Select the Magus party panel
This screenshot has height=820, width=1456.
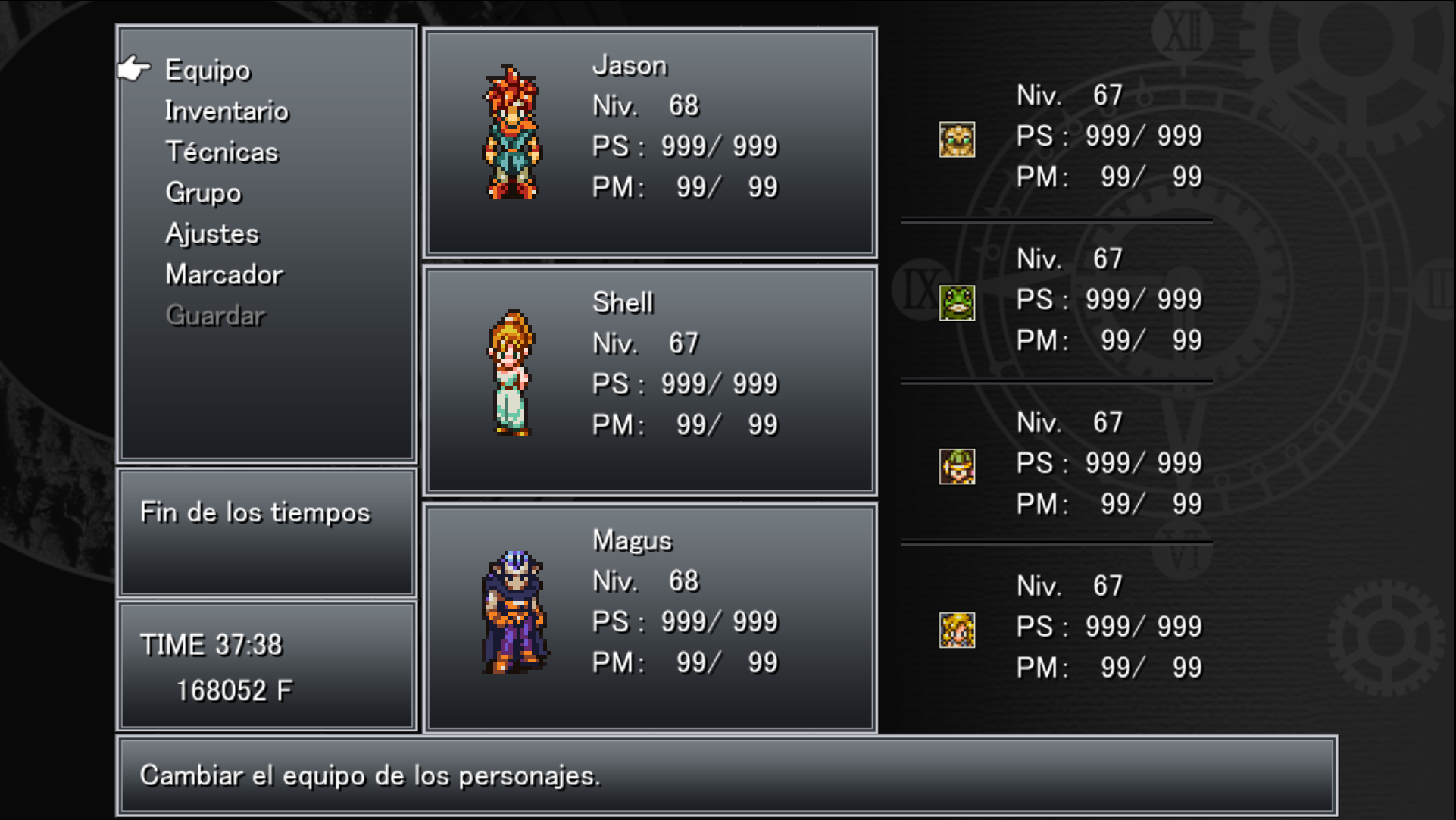(x=650, y=618)
